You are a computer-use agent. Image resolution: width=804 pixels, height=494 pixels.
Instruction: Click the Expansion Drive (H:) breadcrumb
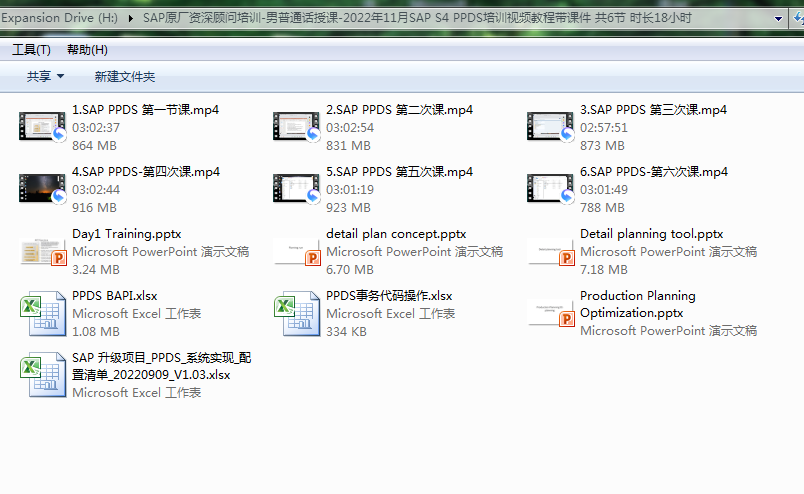[60, 18]
